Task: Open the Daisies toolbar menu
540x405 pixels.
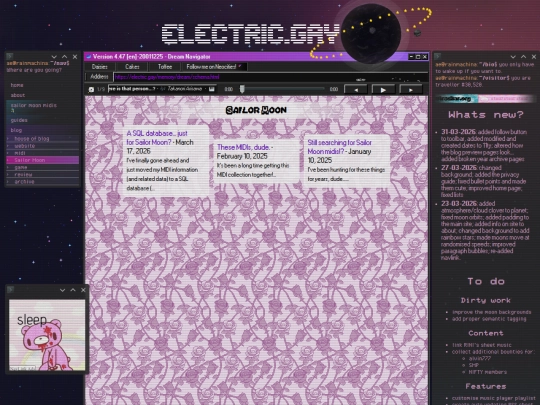Action: click(100, 67)
